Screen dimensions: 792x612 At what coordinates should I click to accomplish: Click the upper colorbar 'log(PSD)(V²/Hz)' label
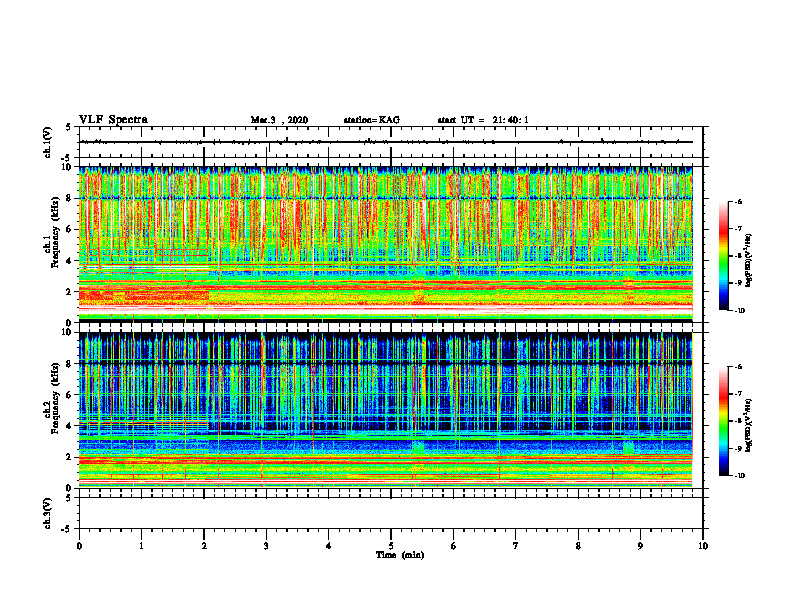750,261
